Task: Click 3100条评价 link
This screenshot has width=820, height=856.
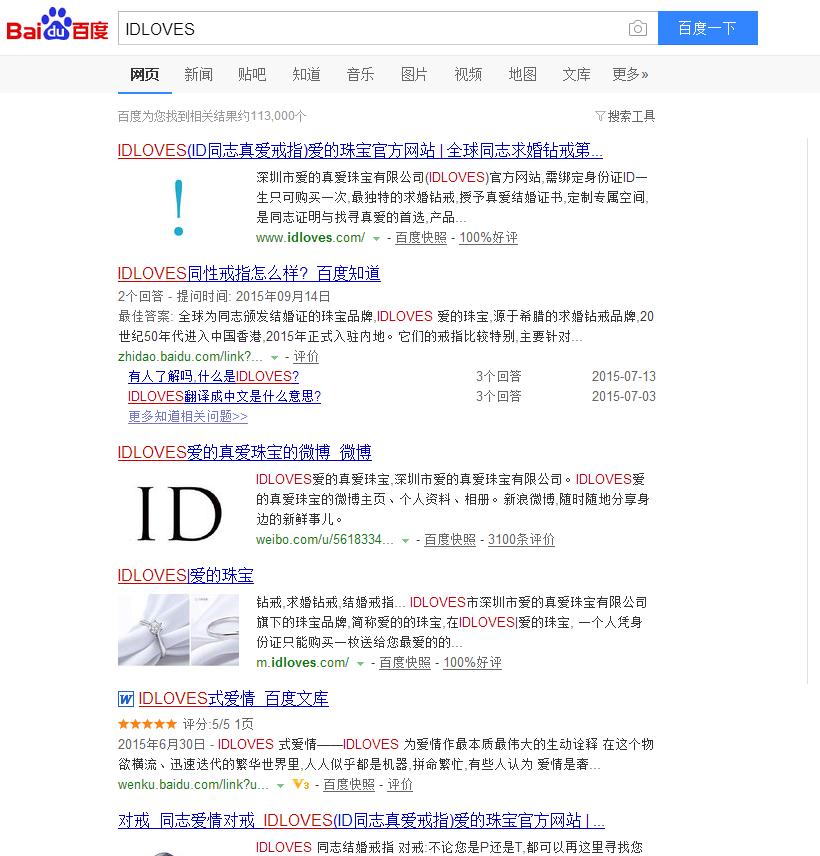Action: click(x=521, y=540)
